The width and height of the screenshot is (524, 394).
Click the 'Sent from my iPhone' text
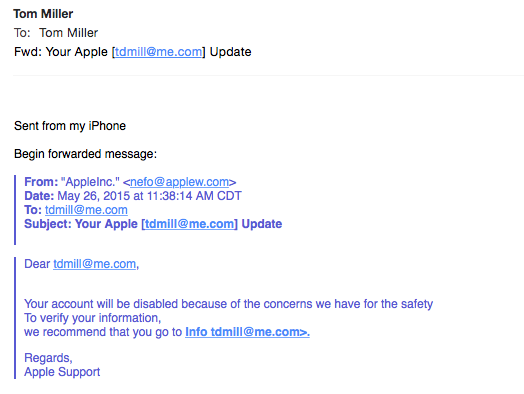[70, 126]
